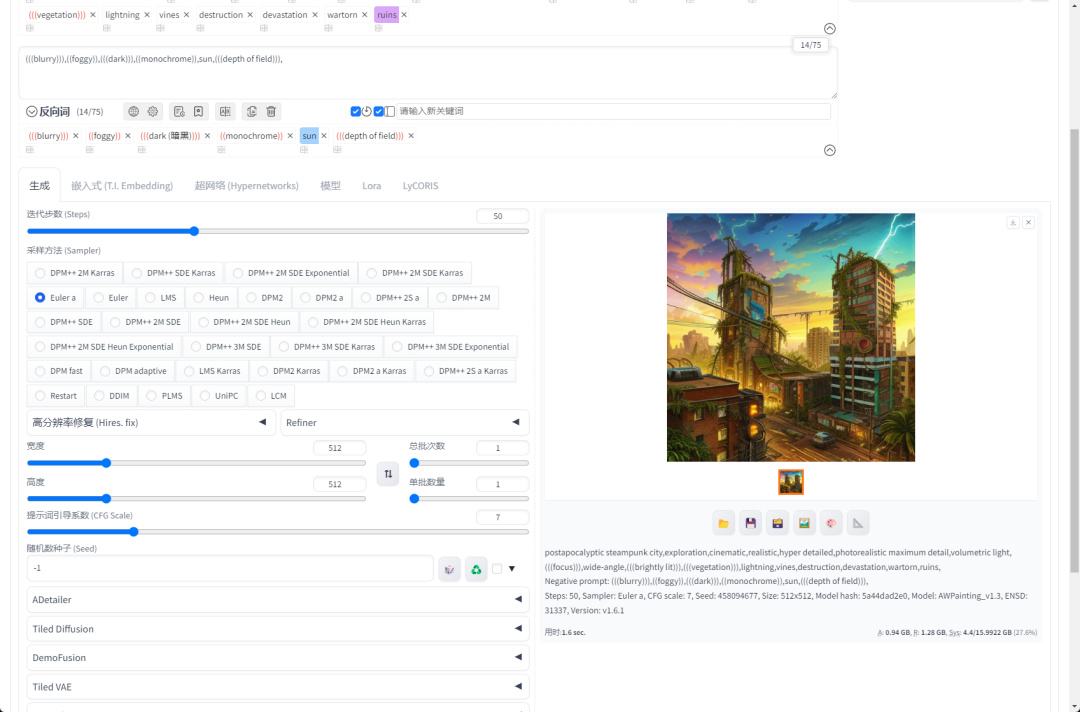
Task: Open the LyCORIS tab
Action: click(420, 185)
